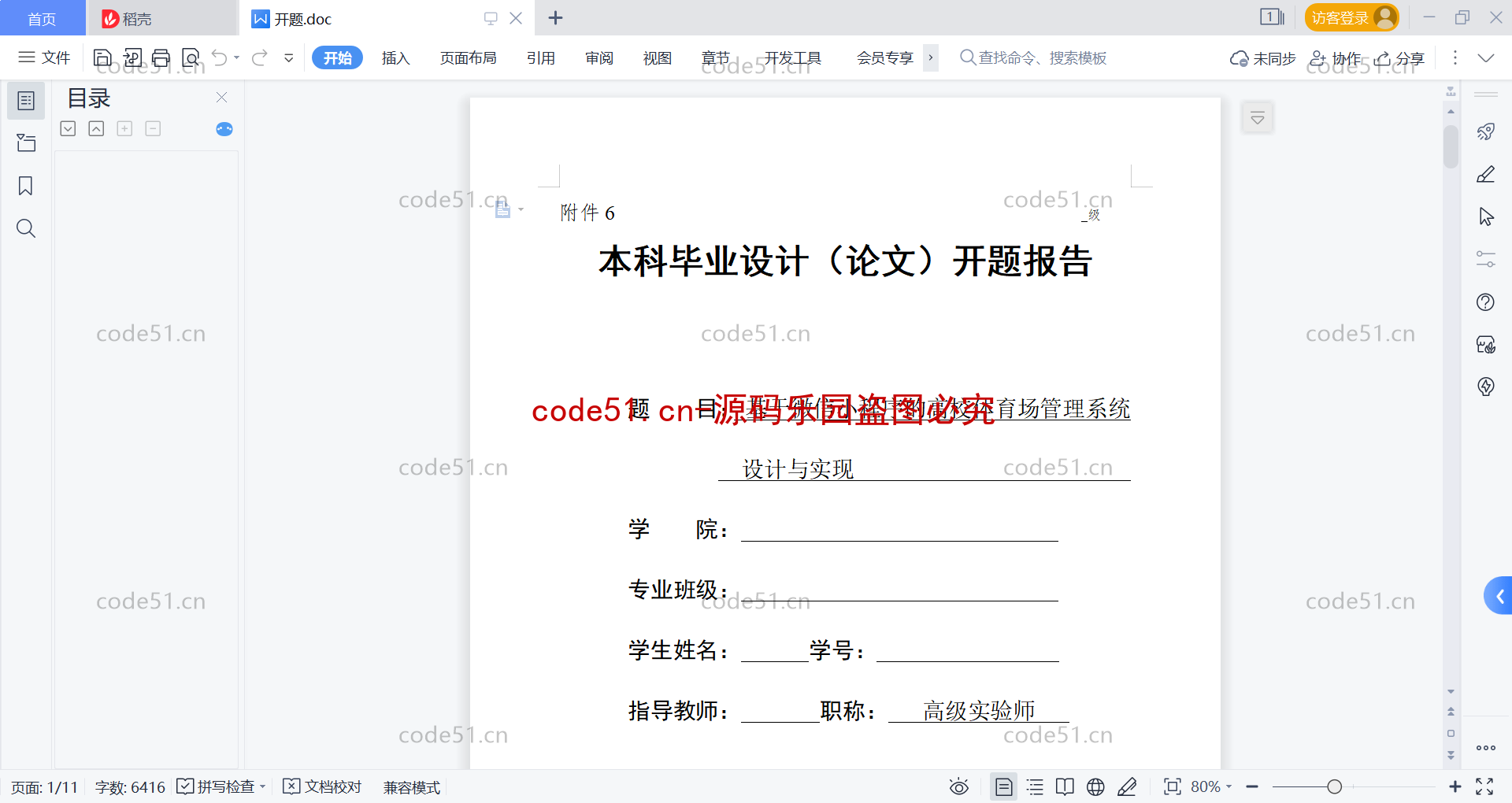Toggle the outline/目录 sidebar icon
The width and height of the screenshot is (1512, 803).
[x=26, y=101]
